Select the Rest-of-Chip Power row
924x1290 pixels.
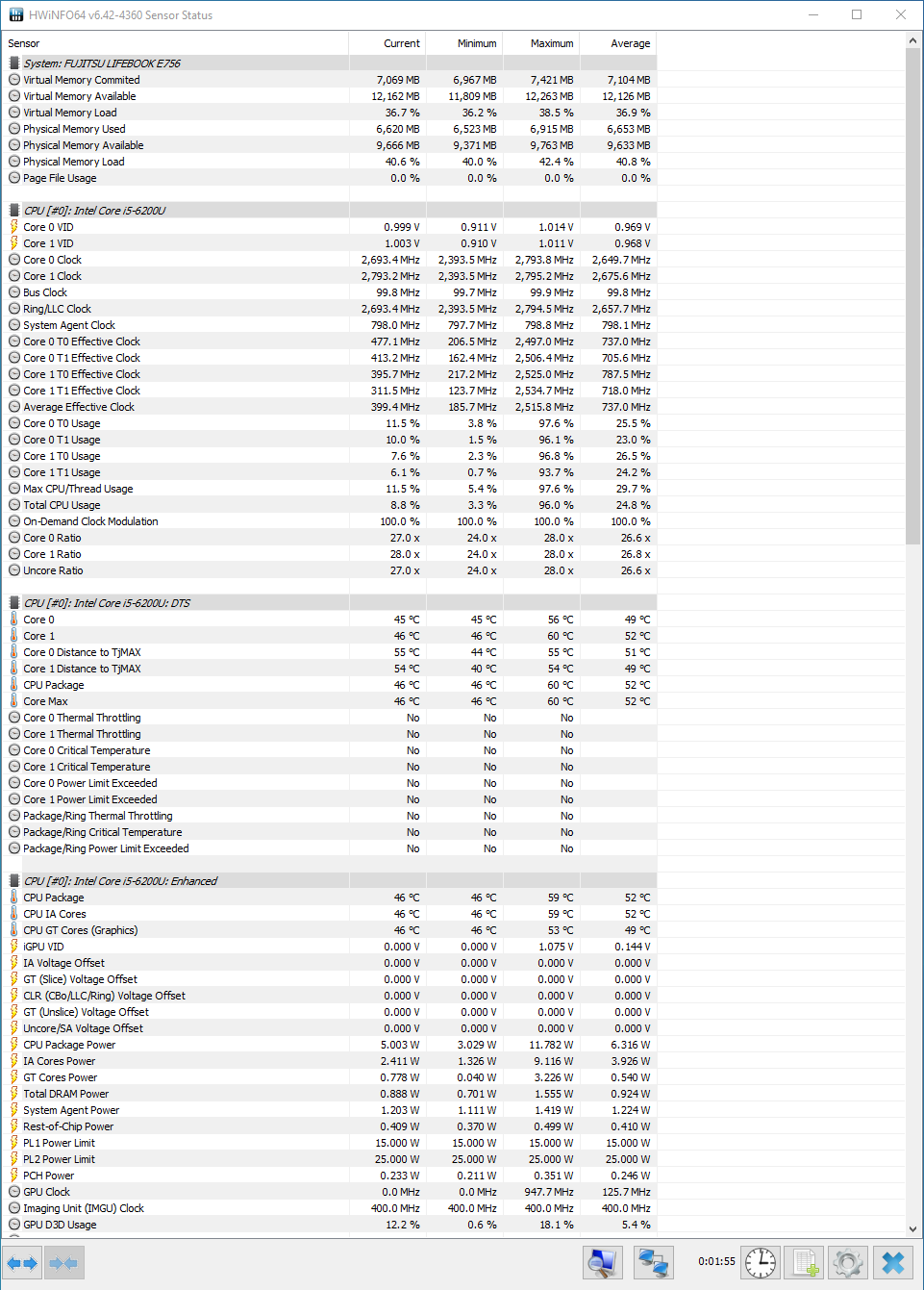(x=329, y=1126)
